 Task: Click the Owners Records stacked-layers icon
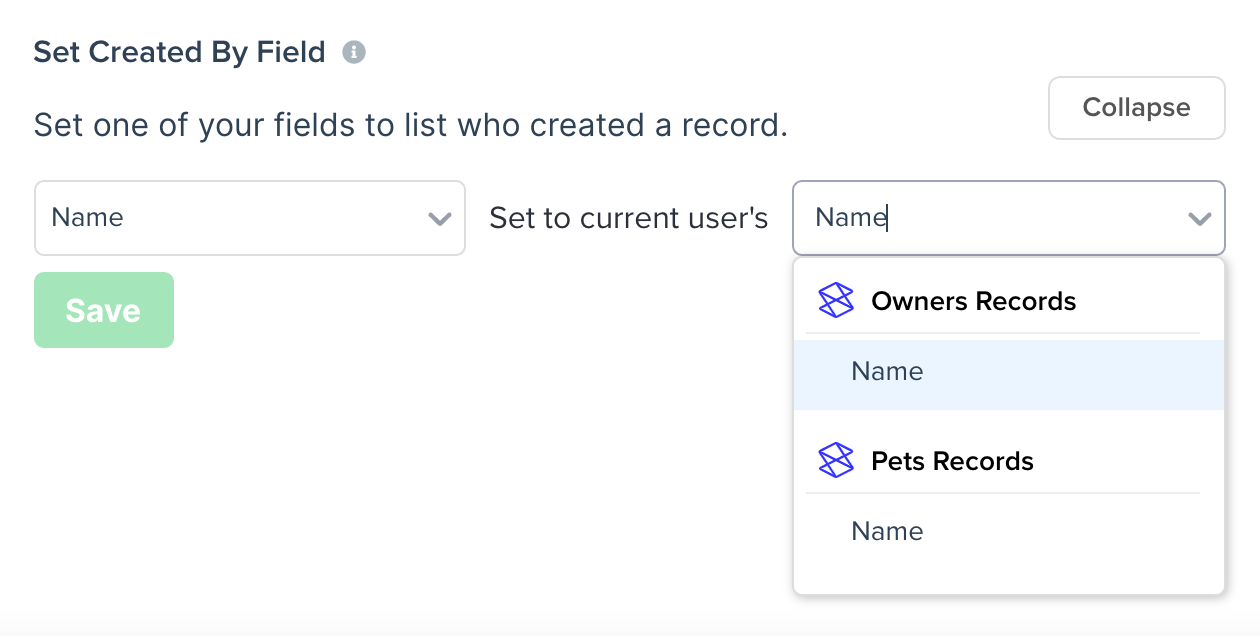pyautogui.click(x=836, y=301)
